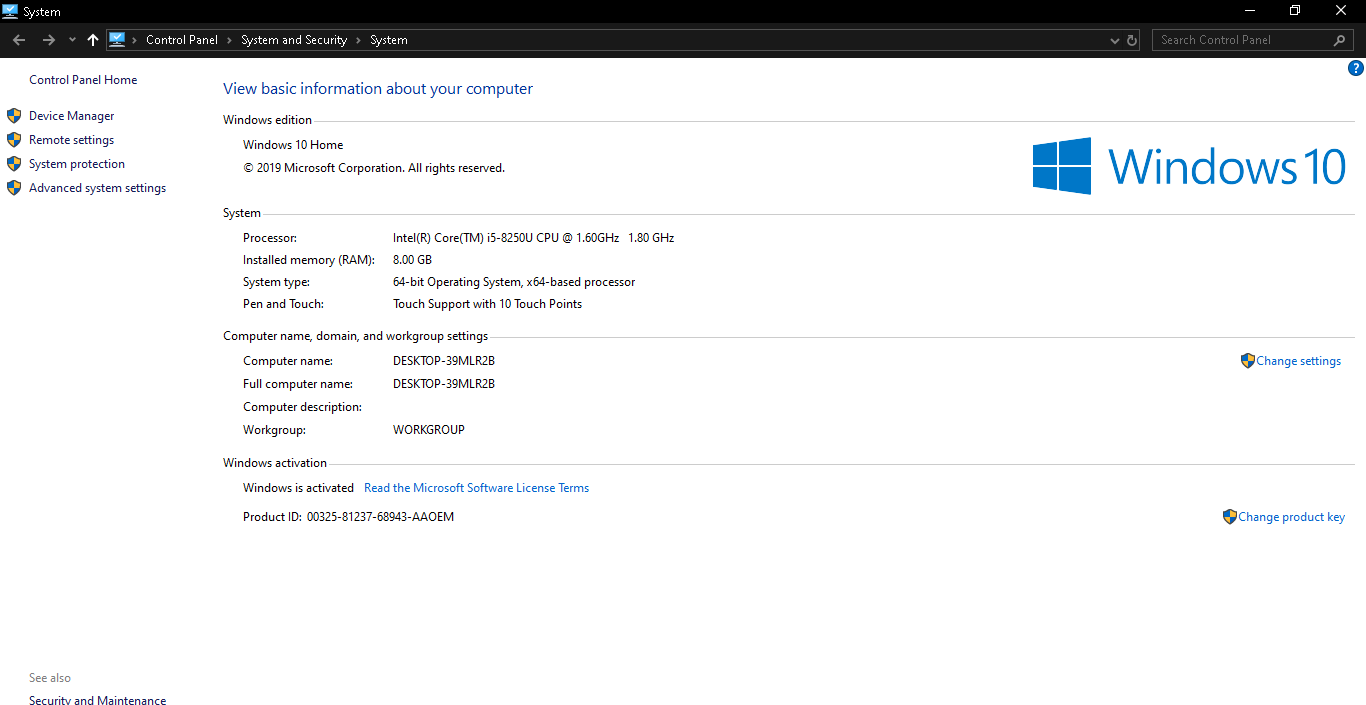Click the System window title bar icon
Image resolution: width=1366 pixels, height=705 pixels.
pyautogui.click(x=11, y=11)
